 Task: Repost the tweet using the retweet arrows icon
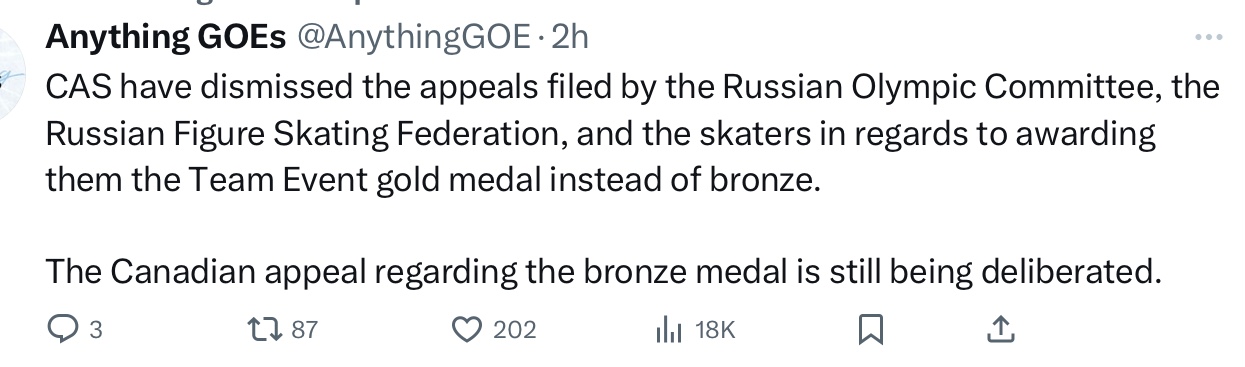click(x=263, y=329)
